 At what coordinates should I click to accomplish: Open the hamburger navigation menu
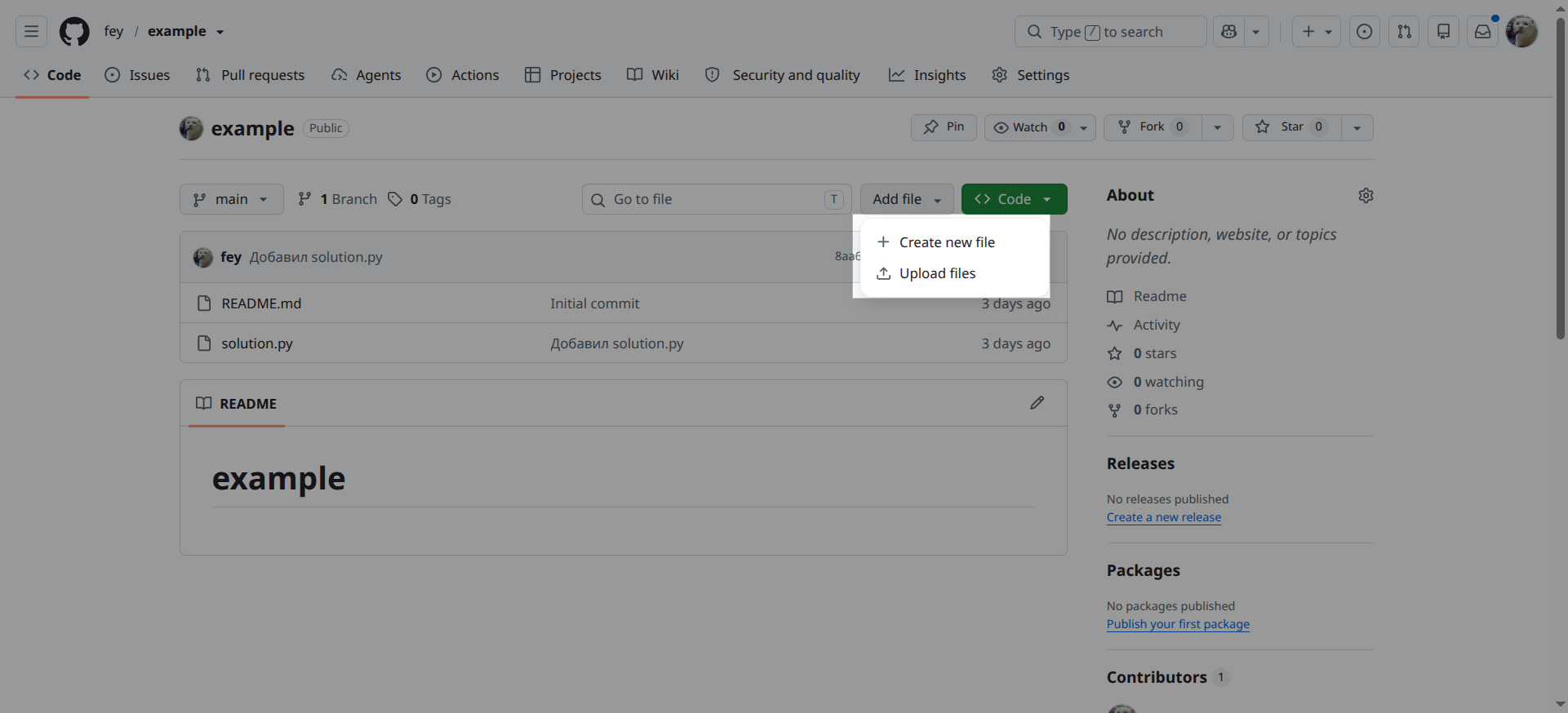(31, 32)
